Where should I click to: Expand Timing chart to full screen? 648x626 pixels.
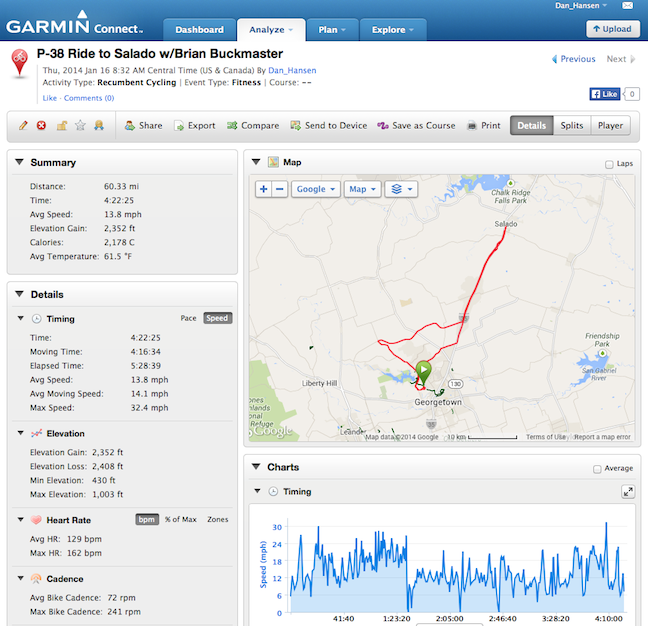point(627,492)
